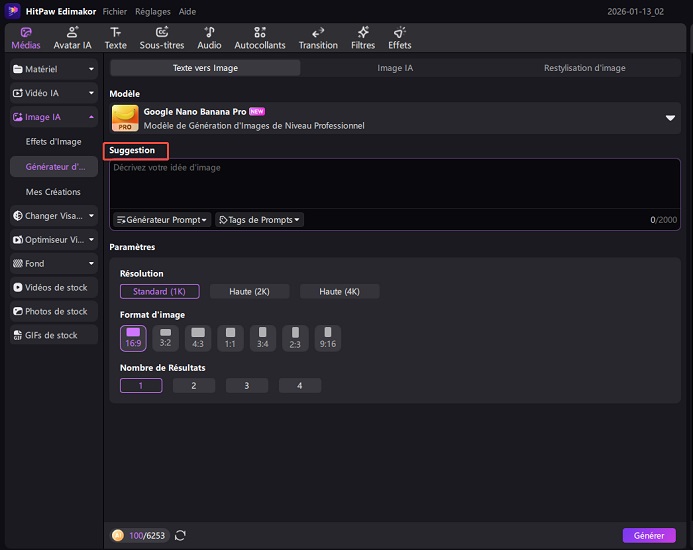The width and height of the screenshot is (693, 550).
Task: Switch to the Image IA tab
Action: click(x=395, y=68)
